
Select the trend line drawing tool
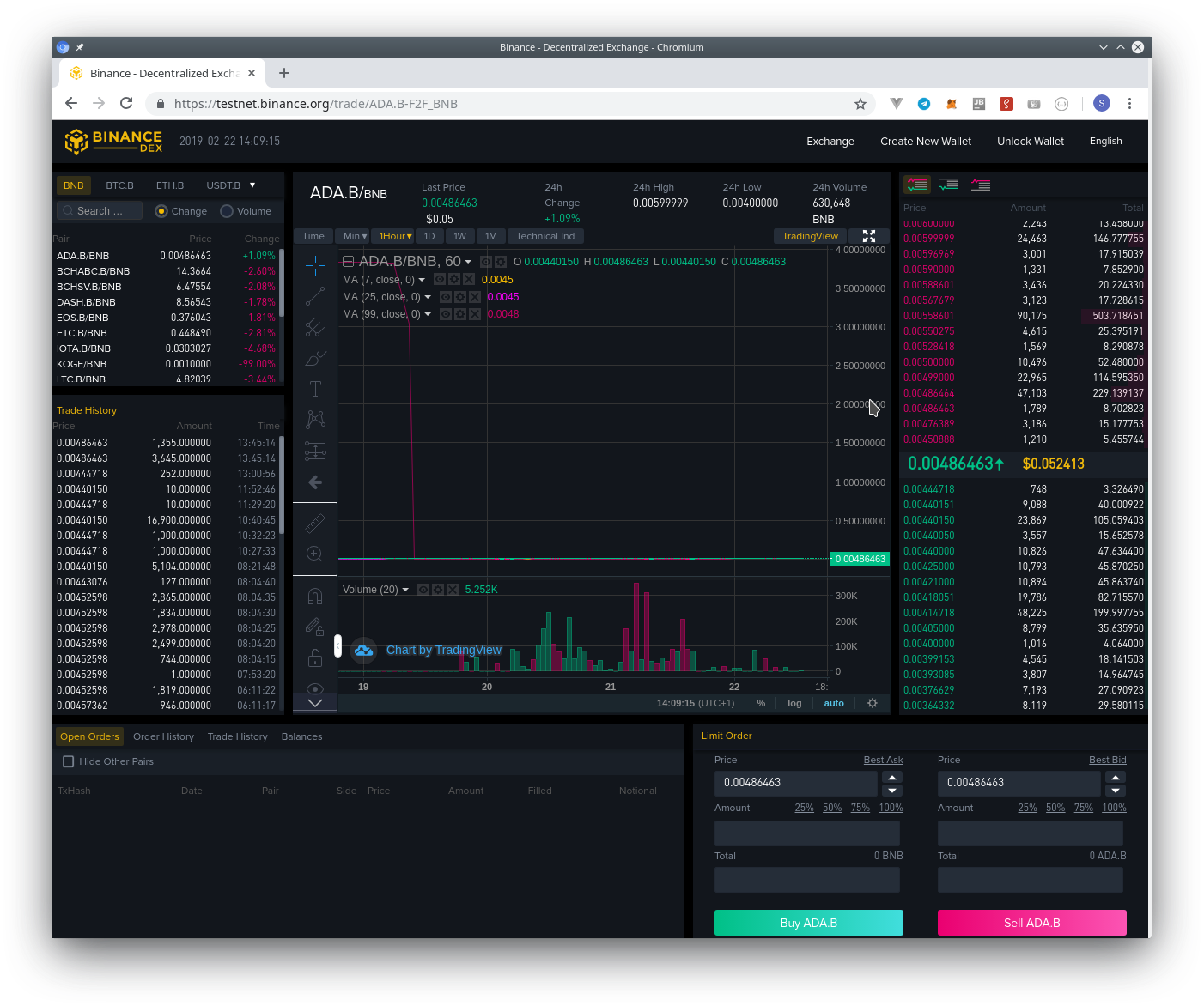(314, 295)
